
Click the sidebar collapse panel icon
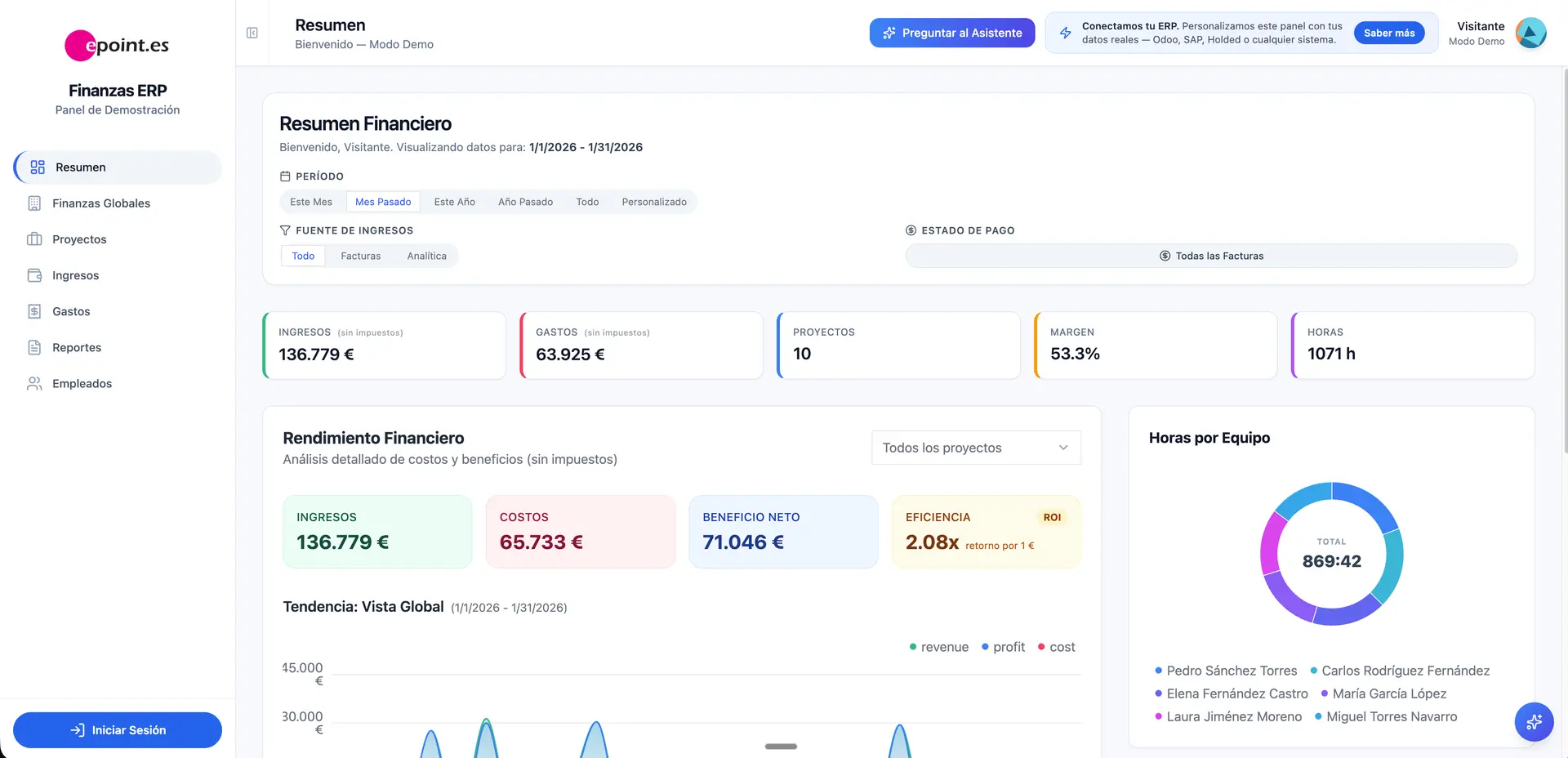tap(252, 33)
